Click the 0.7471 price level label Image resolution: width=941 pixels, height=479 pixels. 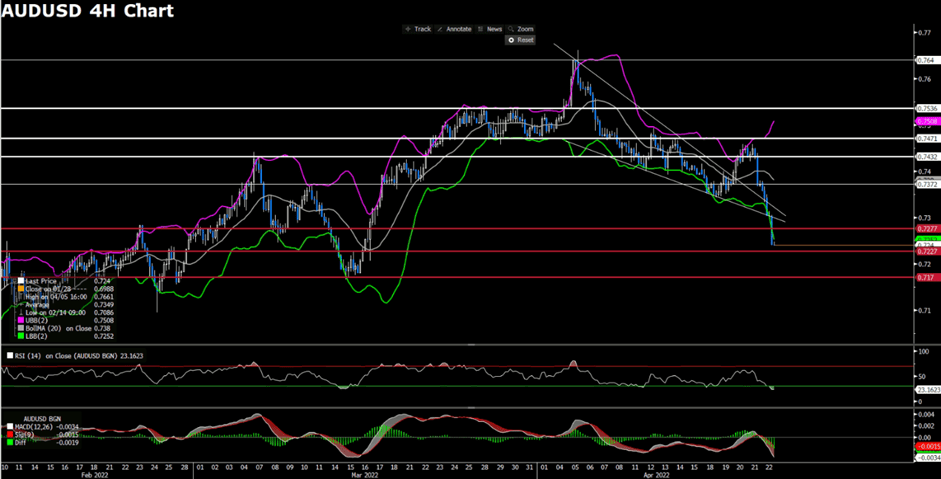[927, 139]
